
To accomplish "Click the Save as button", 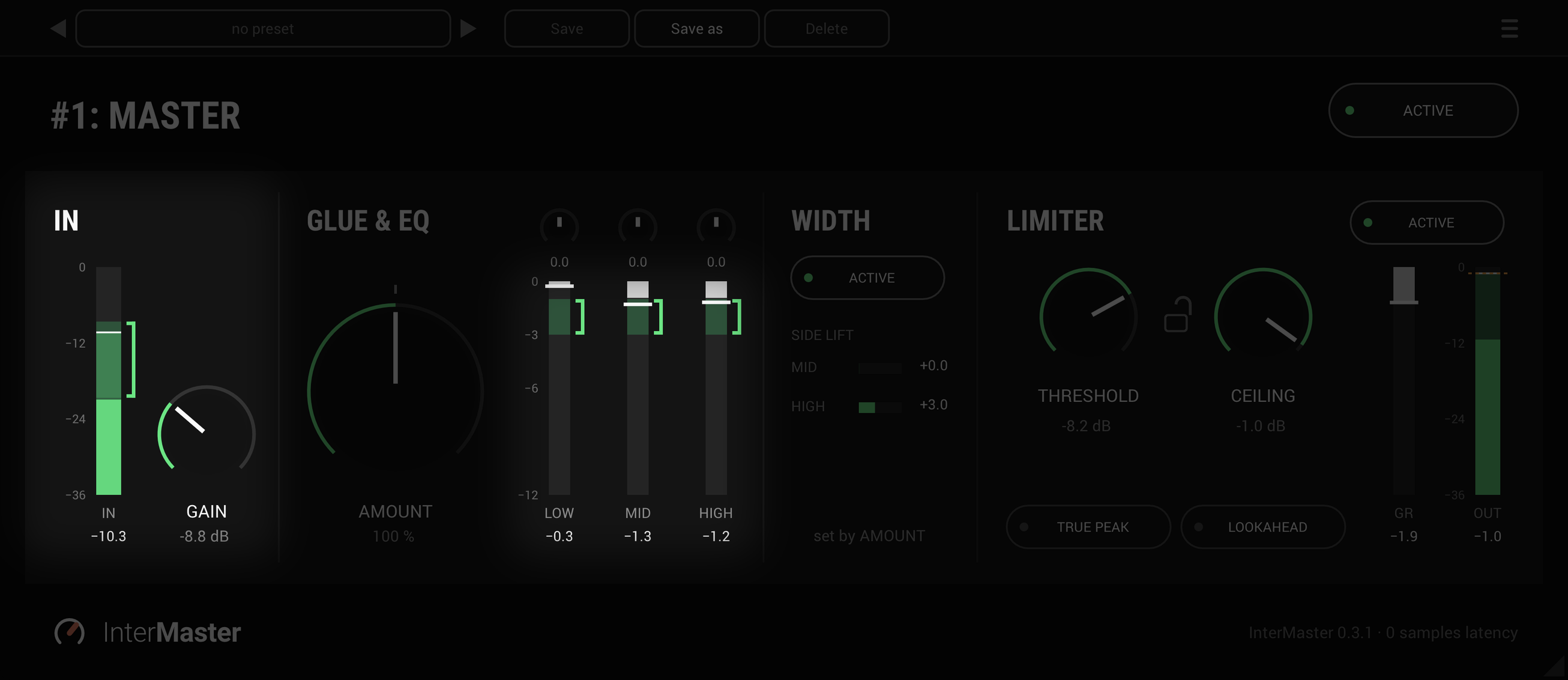I will (x=696, y=29).
